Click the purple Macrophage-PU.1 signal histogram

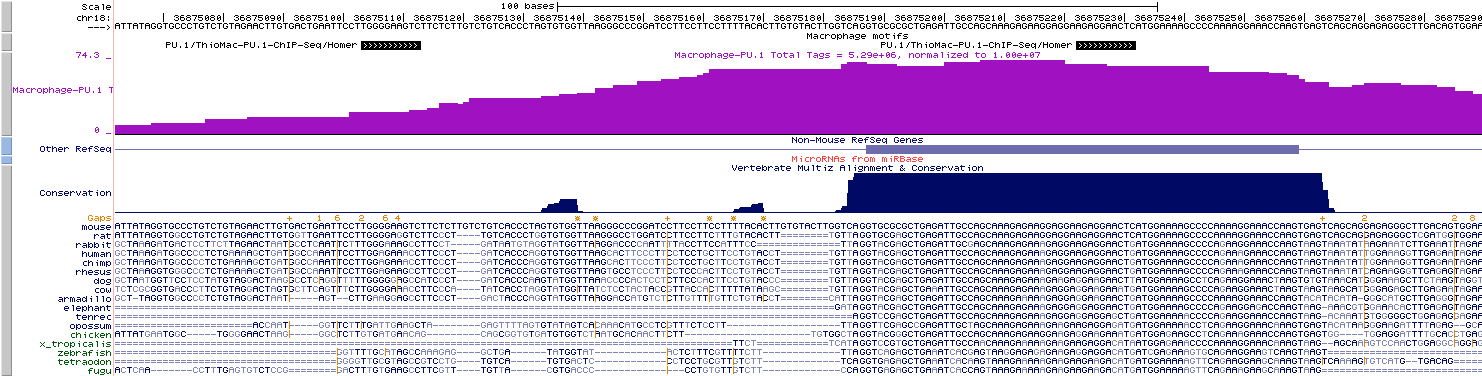(797, 100)
